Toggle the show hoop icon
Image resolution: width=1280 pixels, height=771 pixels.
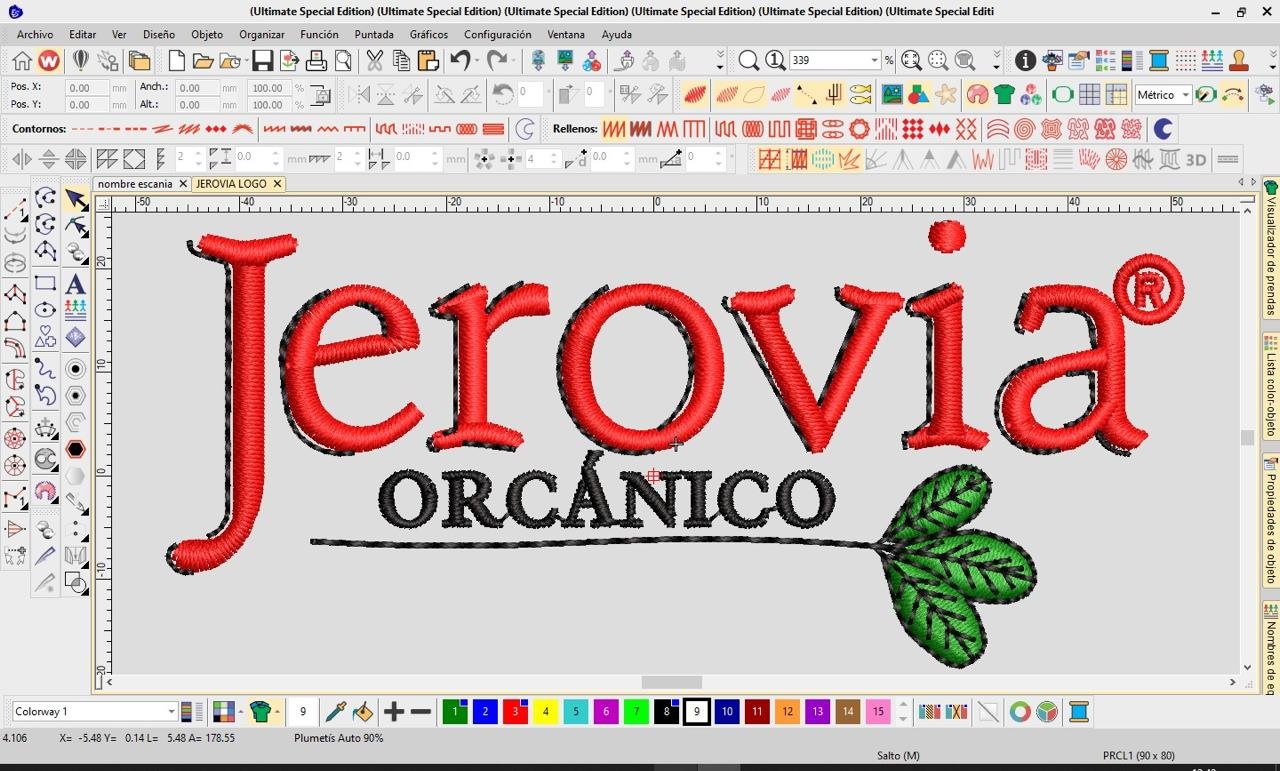[x=1062, y=95]
